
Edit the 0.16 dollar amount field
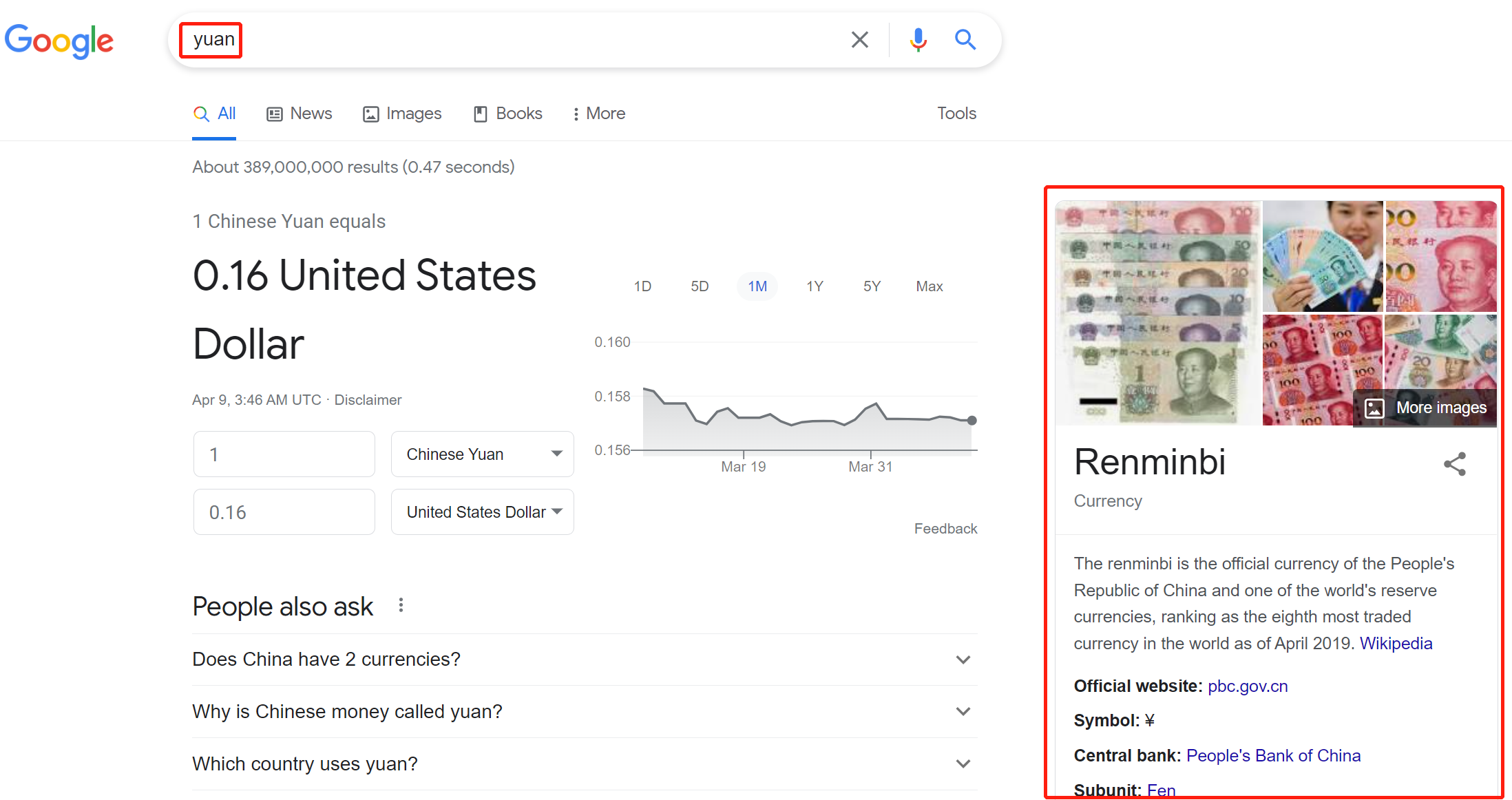coord(284,512)
